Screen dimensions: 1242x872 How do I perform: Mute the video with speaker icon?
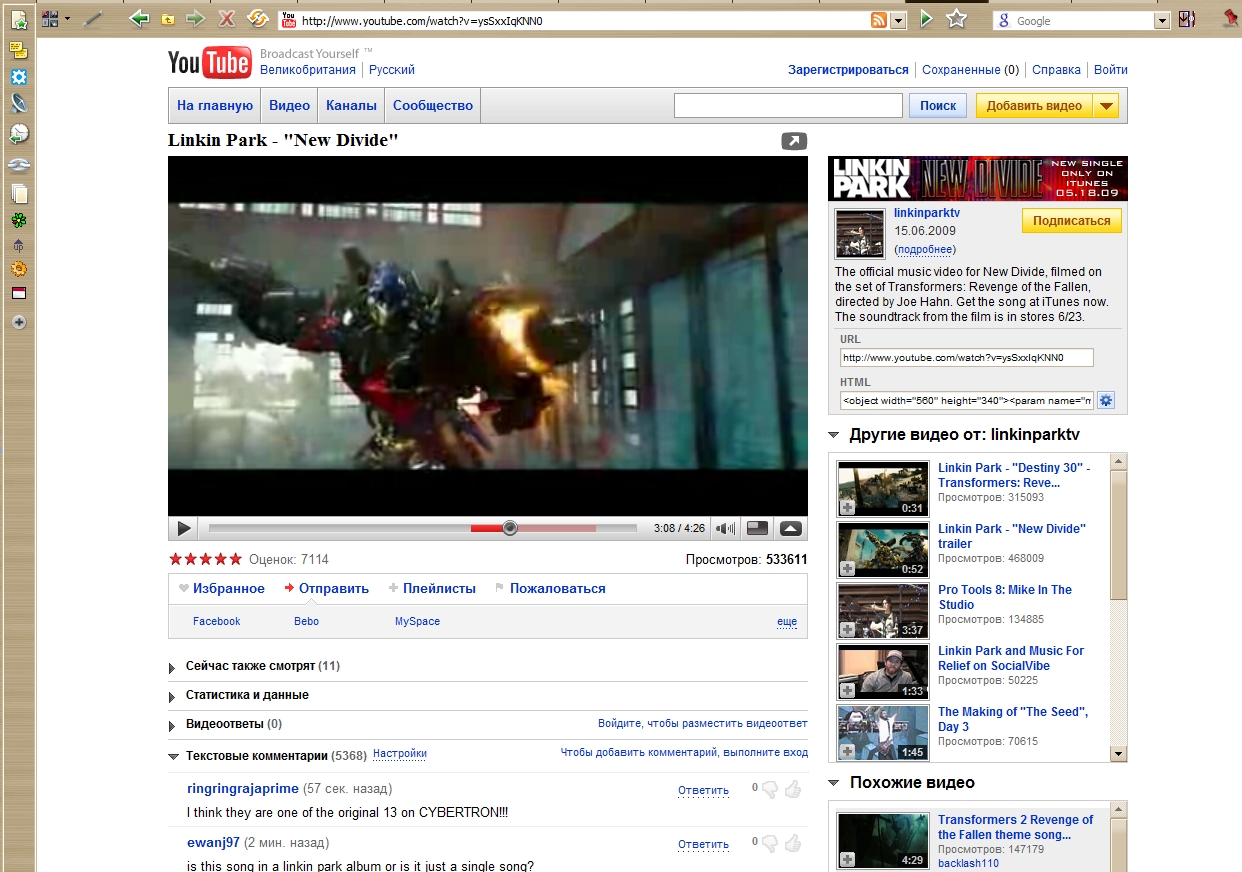pyautogui.click(x=727, y=529)
